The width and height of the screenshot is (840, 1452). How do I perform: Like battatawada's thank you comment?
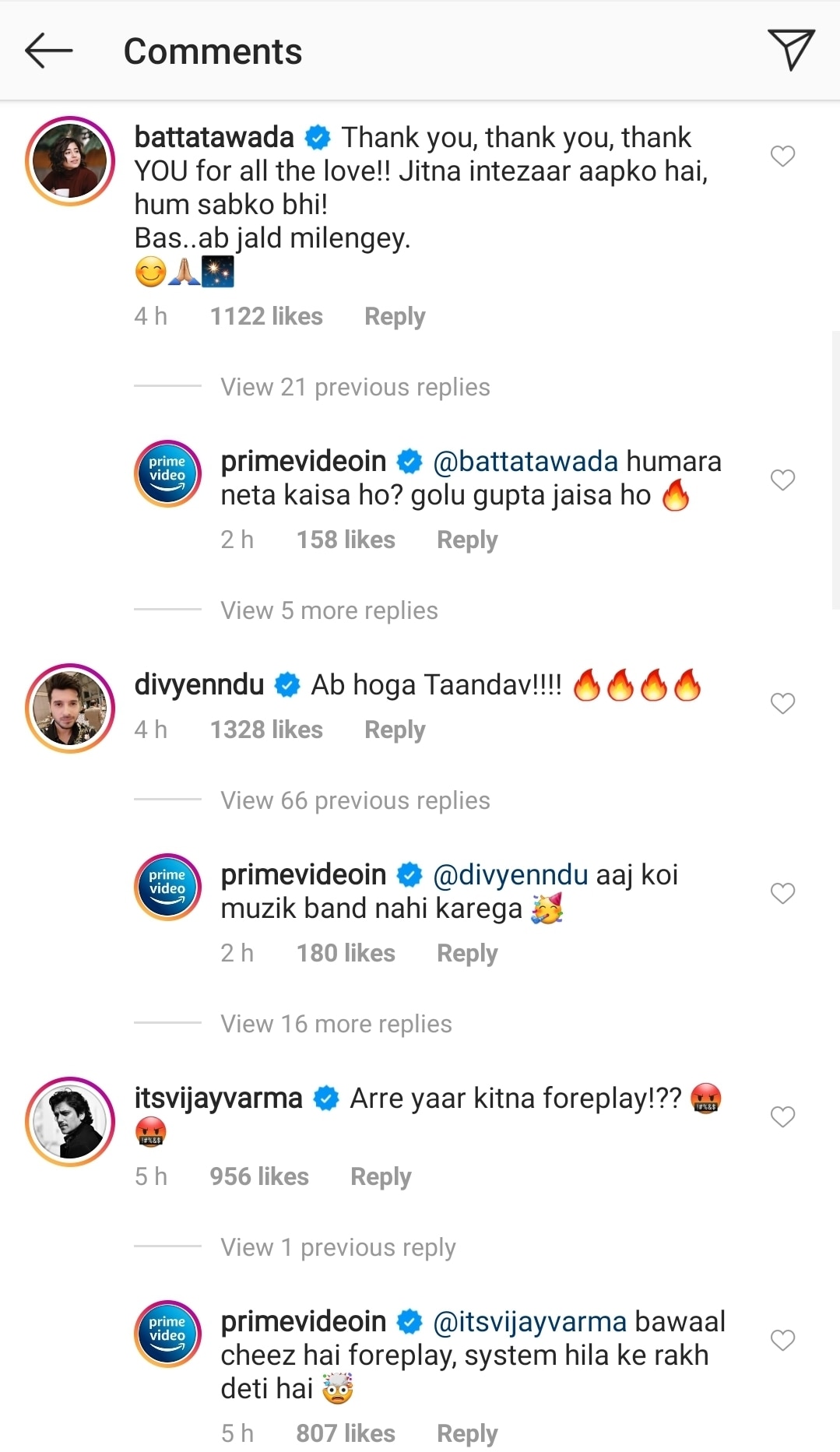point(782,156)
